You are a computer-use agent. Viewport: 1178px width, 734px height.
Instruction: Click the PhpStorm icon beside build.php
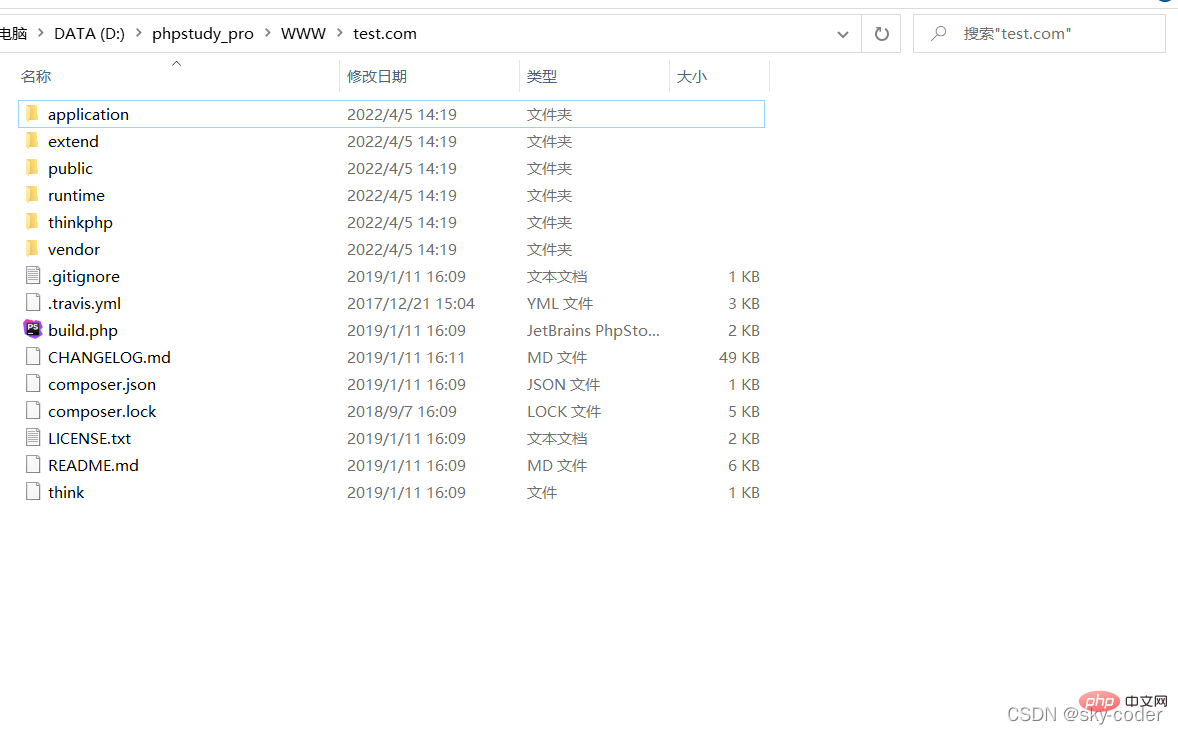click(33, 329)
